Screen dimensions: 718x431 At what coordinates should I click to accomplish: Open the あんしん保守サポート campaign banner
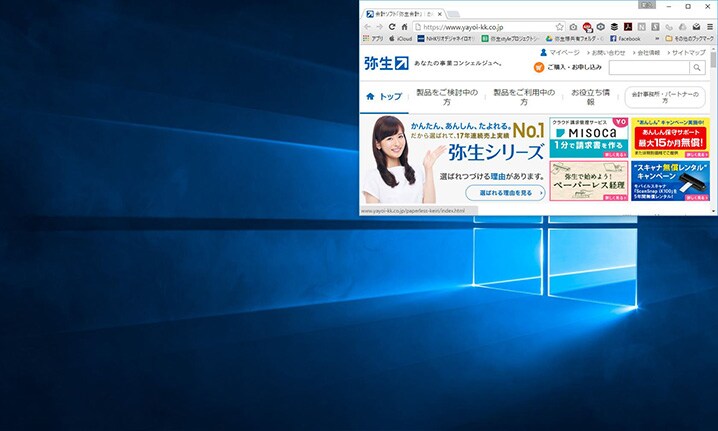pos(670,138)
